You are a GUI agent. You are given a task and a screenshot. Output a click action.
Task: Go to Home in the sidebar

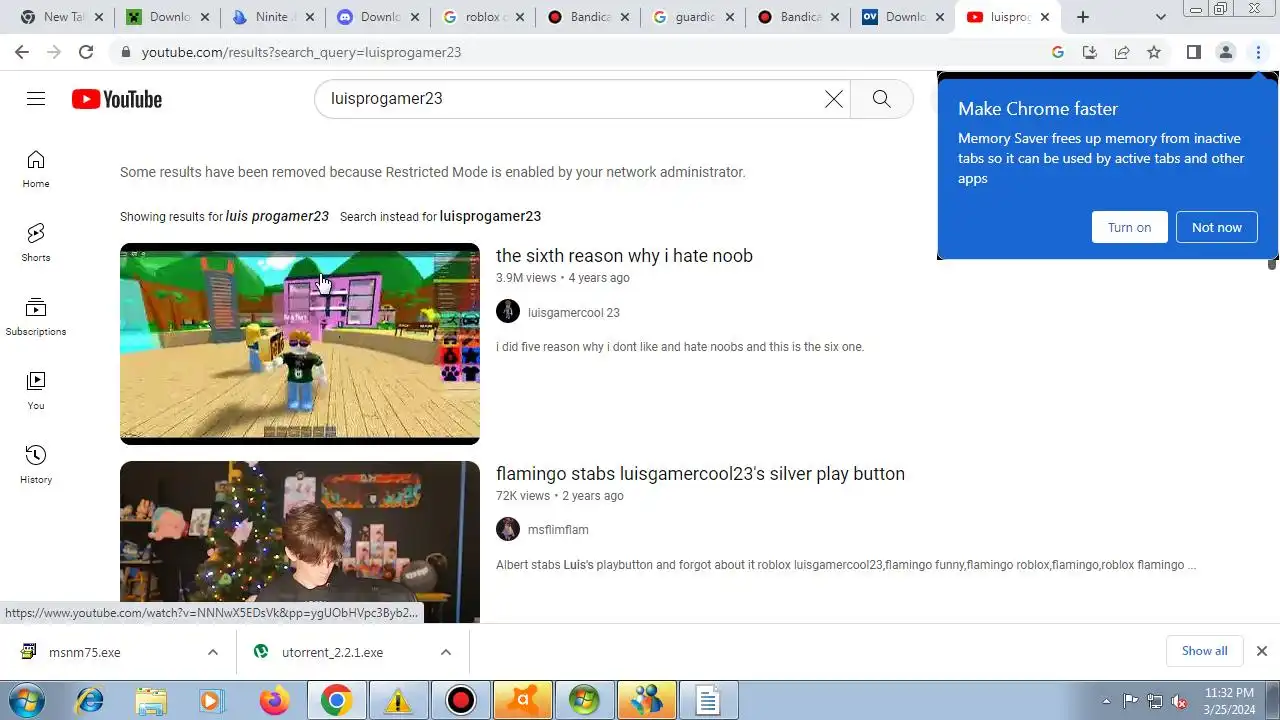36,169
